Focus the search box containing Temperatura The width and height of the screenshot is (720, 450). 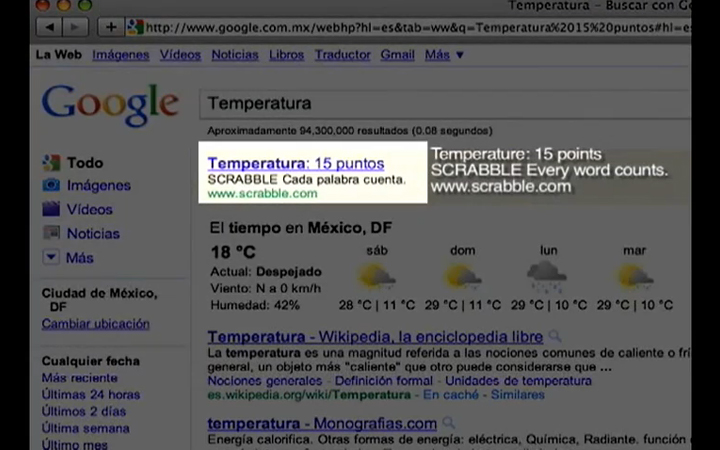pyautogui.click(x=445, y=103)
